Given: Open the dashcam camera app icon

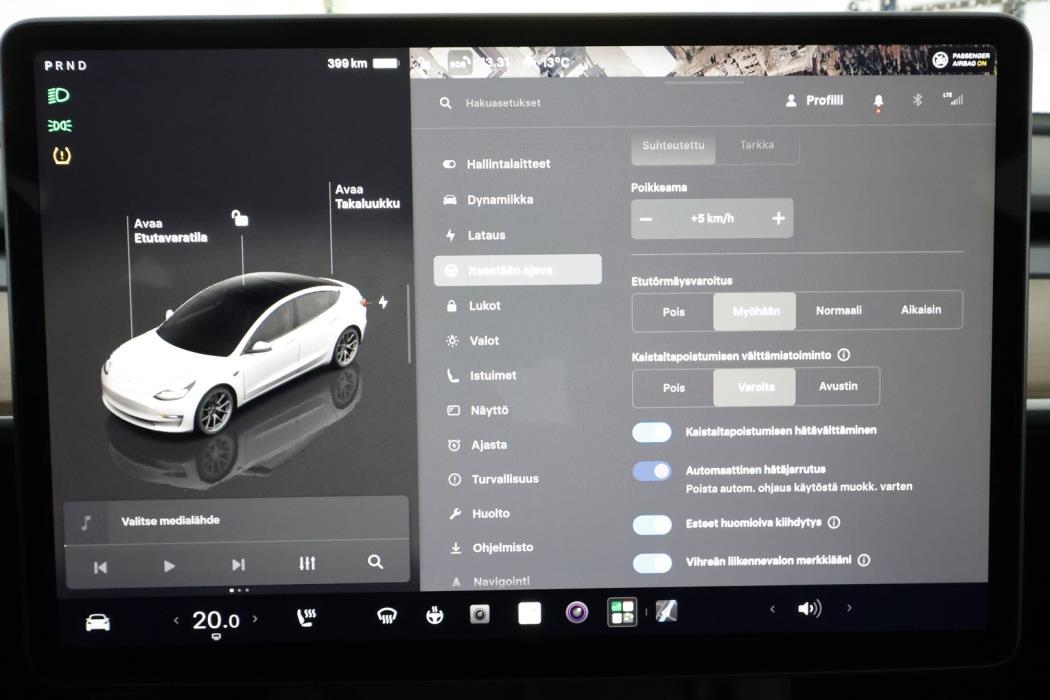Looking at the screenshot, I should pos(479,614).
